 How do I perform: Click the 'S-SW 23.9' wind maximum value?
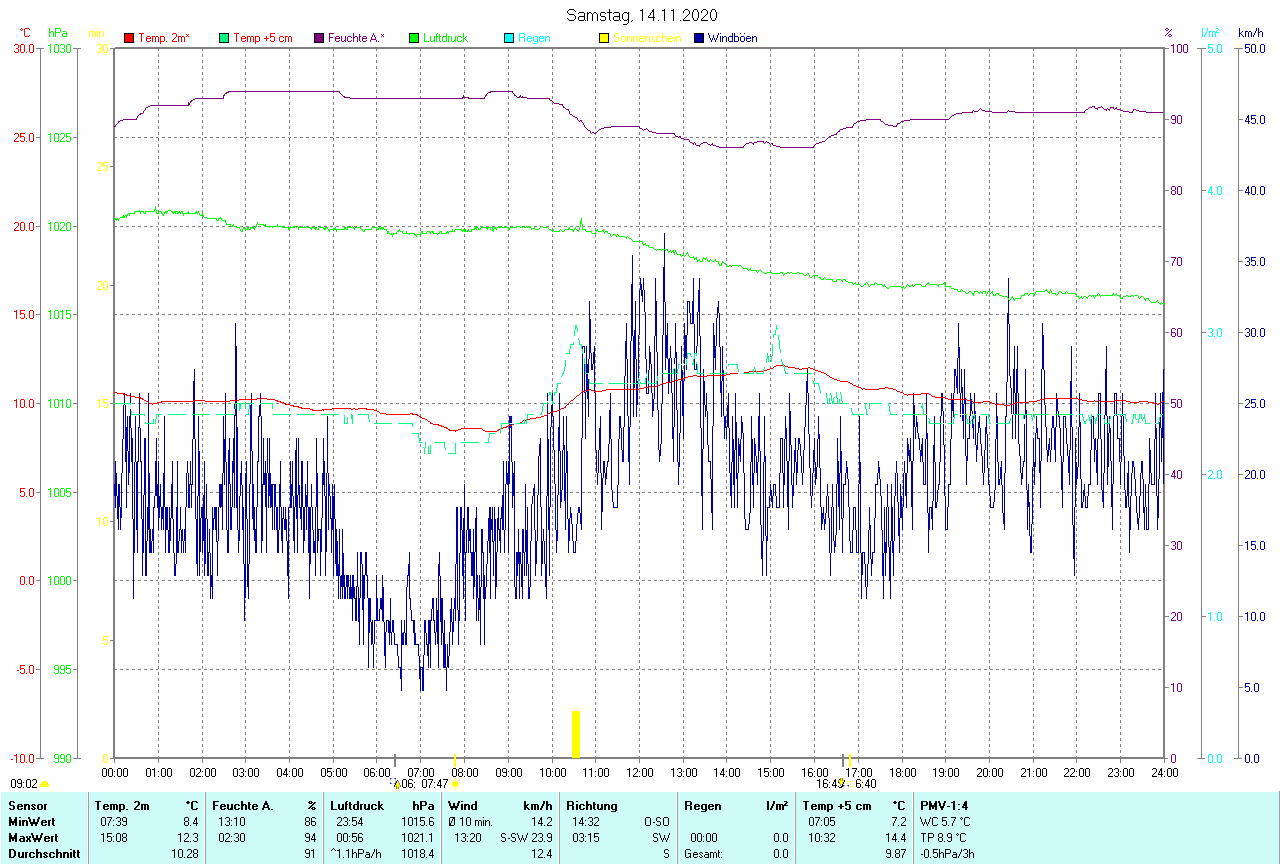526,838
